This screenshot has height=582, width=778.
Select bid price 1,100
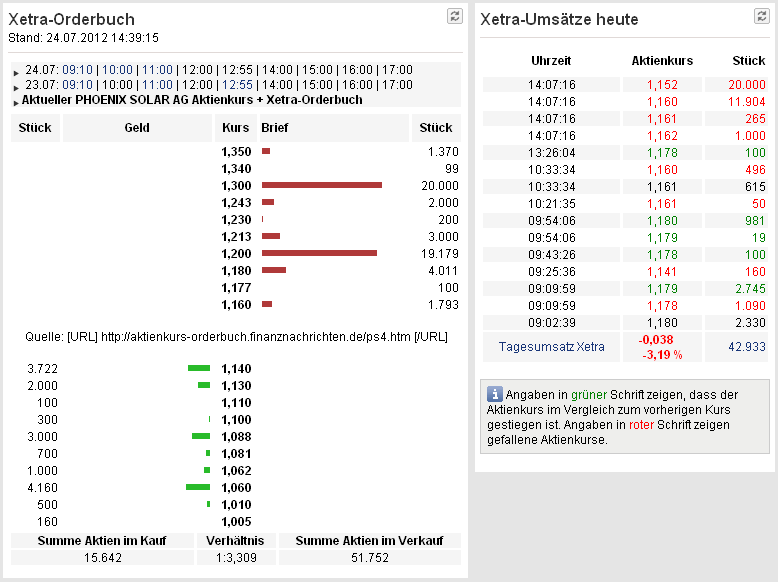(236, 420)
